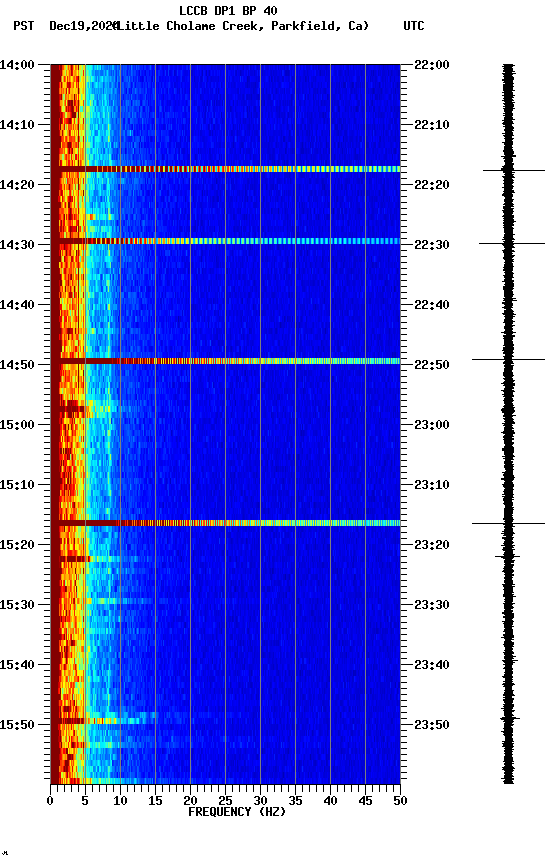Click the broadband spectrogram band at 14:30
The width and height of the screenshot is (552, 864).
(225, 241)
